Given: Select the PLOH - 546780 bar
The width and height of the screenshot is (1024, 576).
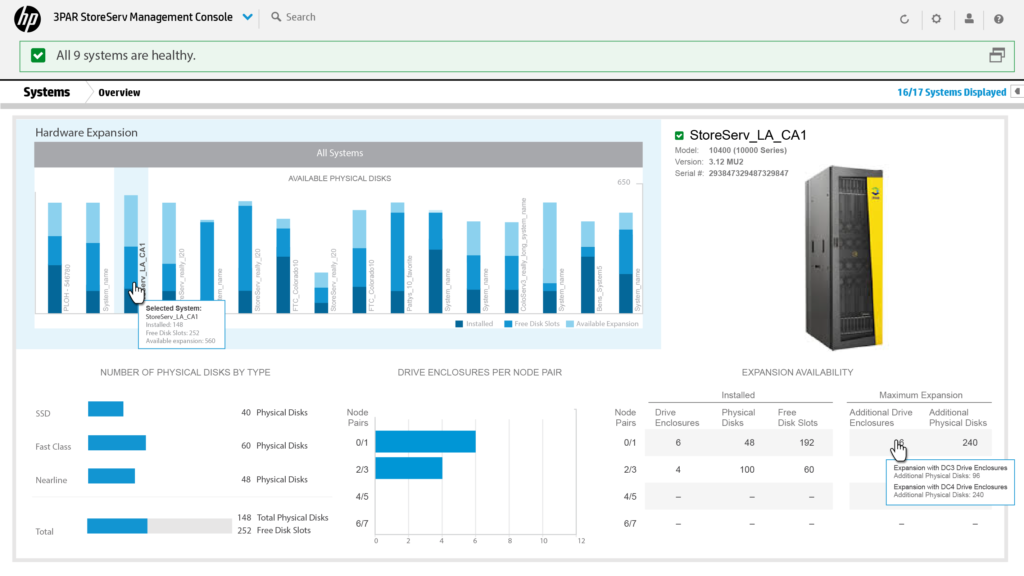Looking at the screenshot, I should [55, 258].
